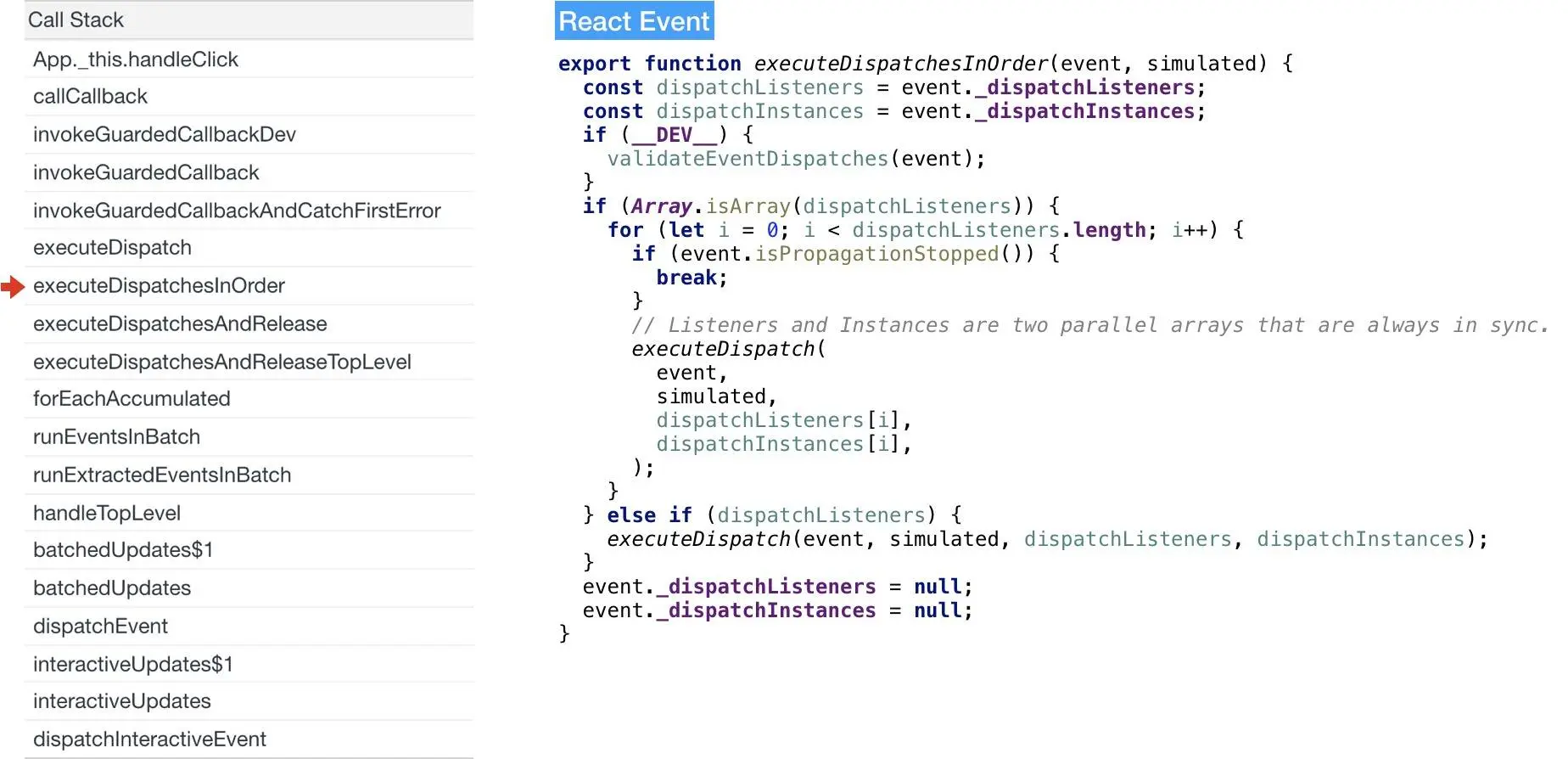Select executeDispatchesAndReleaseTopLevel frame

click(x=249, y=363)
